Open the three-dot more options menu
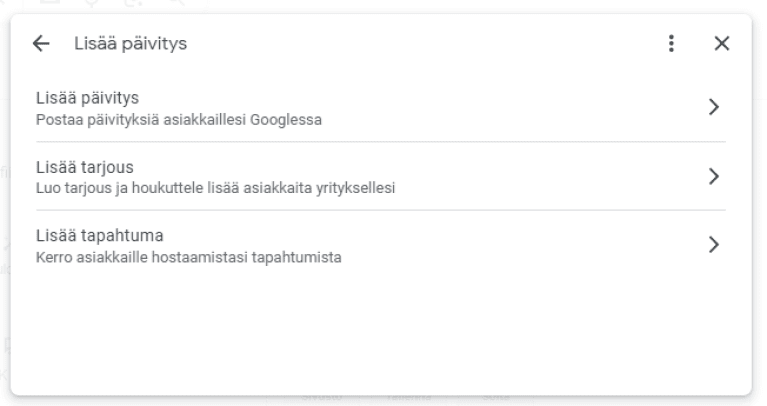The image size is (767, 406). click(x=672, y=44)
